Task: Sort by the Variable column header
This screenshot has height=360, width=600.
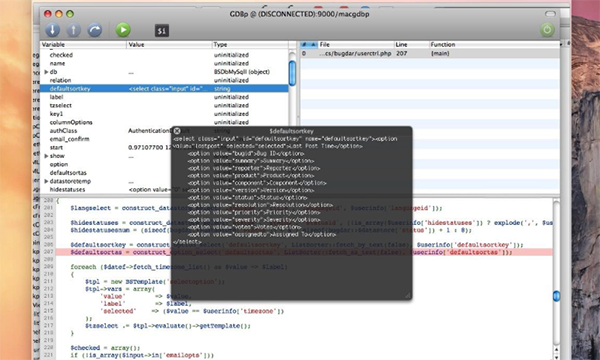Action: tap(83, 44)
